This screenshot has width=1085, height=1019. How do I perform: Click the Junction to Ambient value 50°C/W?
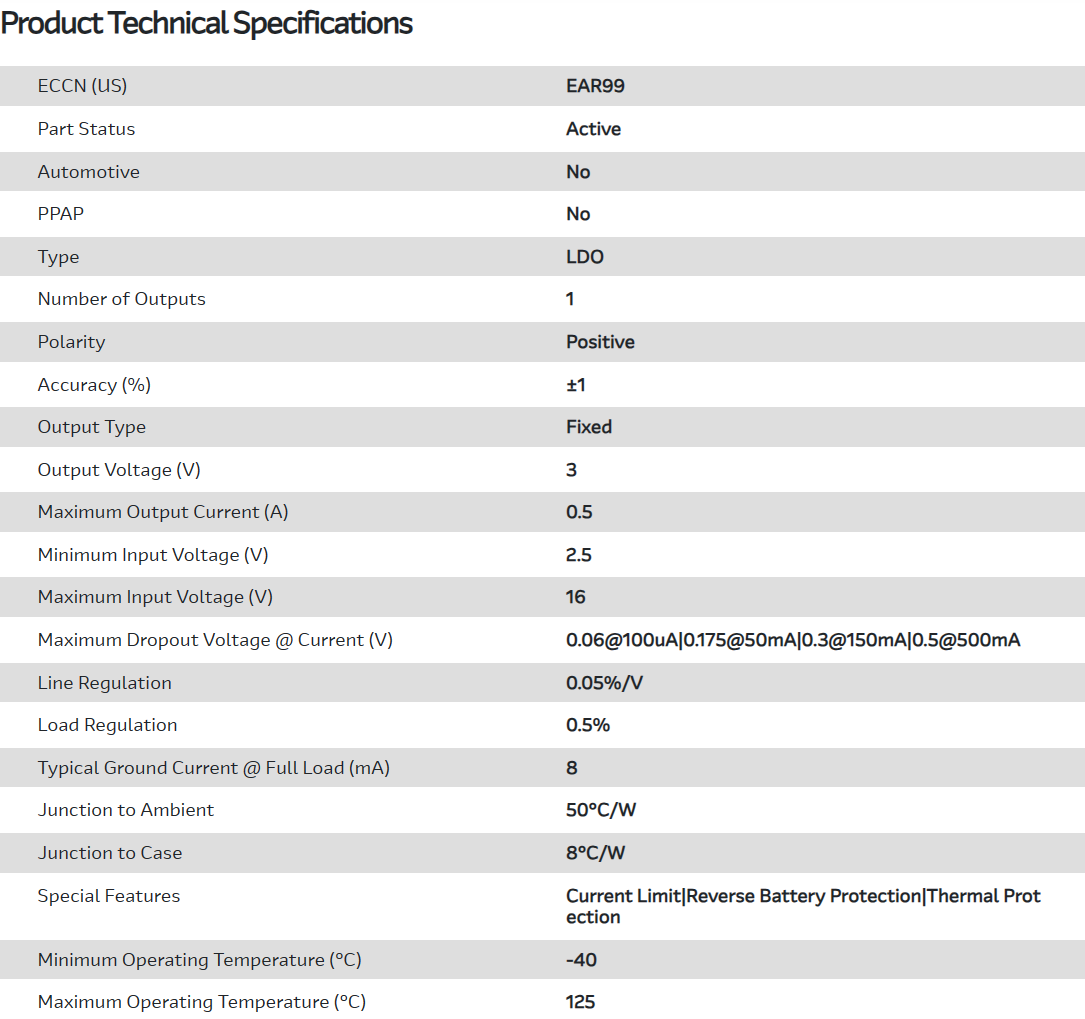point(601,810)
